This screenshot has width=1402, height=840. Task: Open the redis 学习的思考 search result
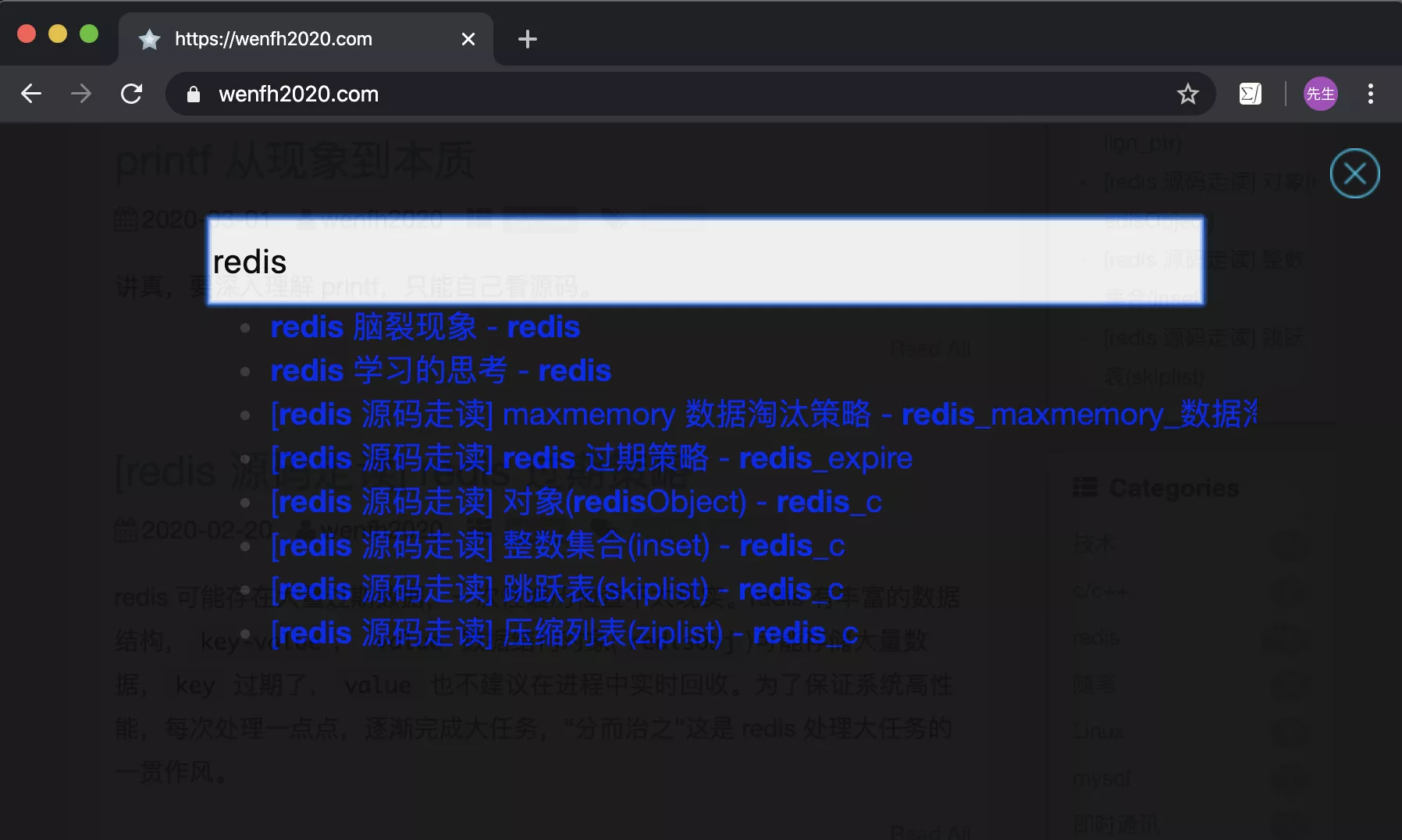pyautogui.click(x=440, y=371)
